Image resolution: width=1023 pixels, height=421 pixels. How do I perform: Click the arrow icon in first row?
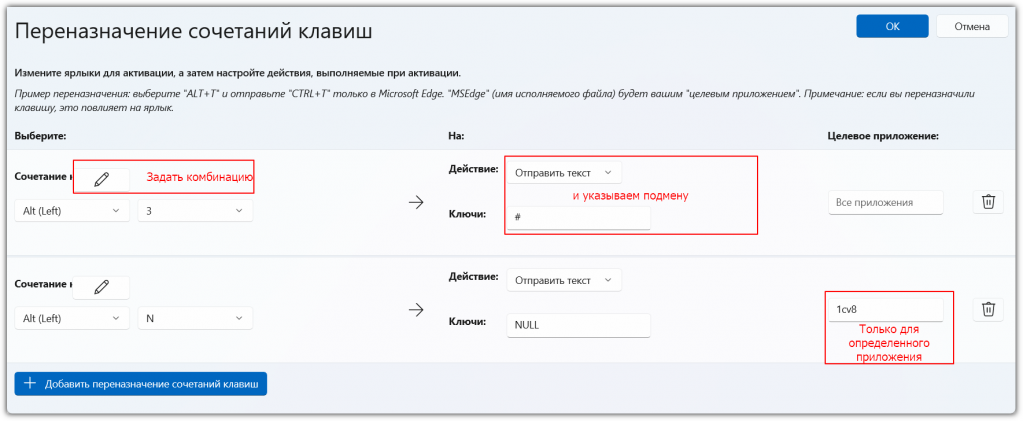(x=417, y=203)
